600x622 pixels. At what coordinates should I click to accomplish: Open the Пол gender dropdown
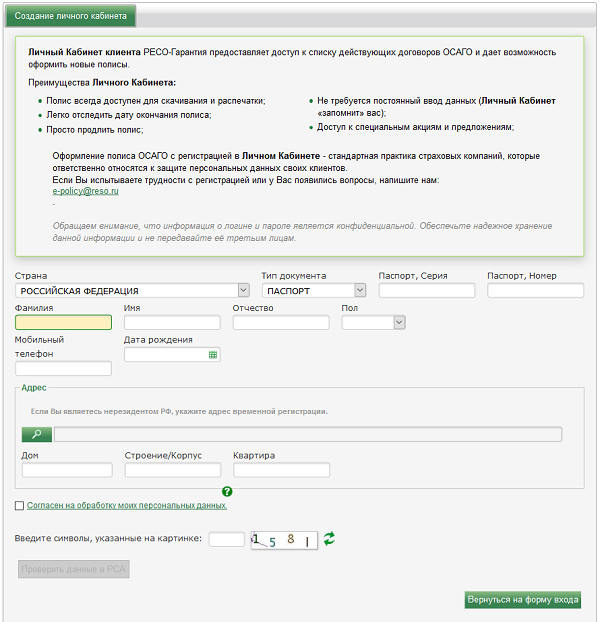coord(374,323)
